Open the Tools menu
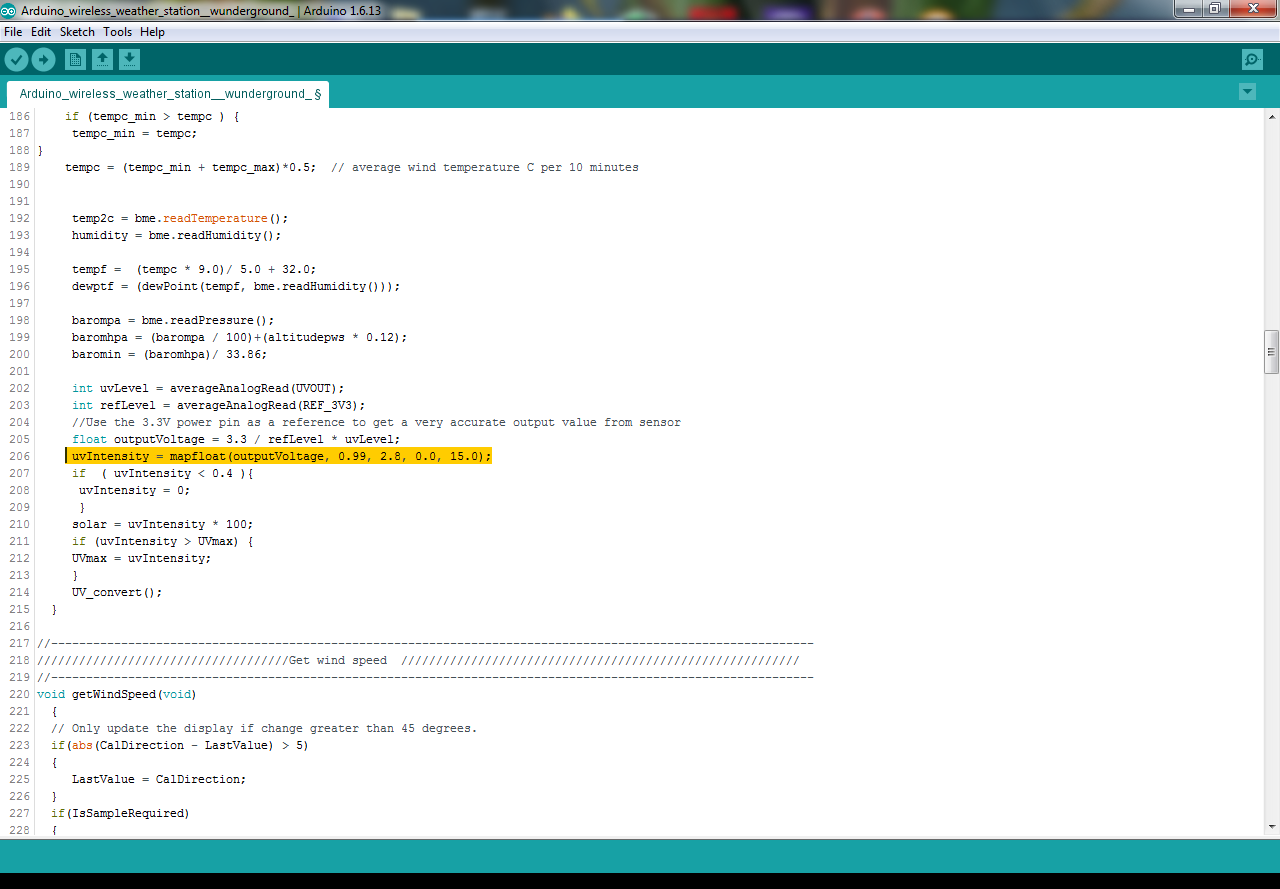 [117, 31]
